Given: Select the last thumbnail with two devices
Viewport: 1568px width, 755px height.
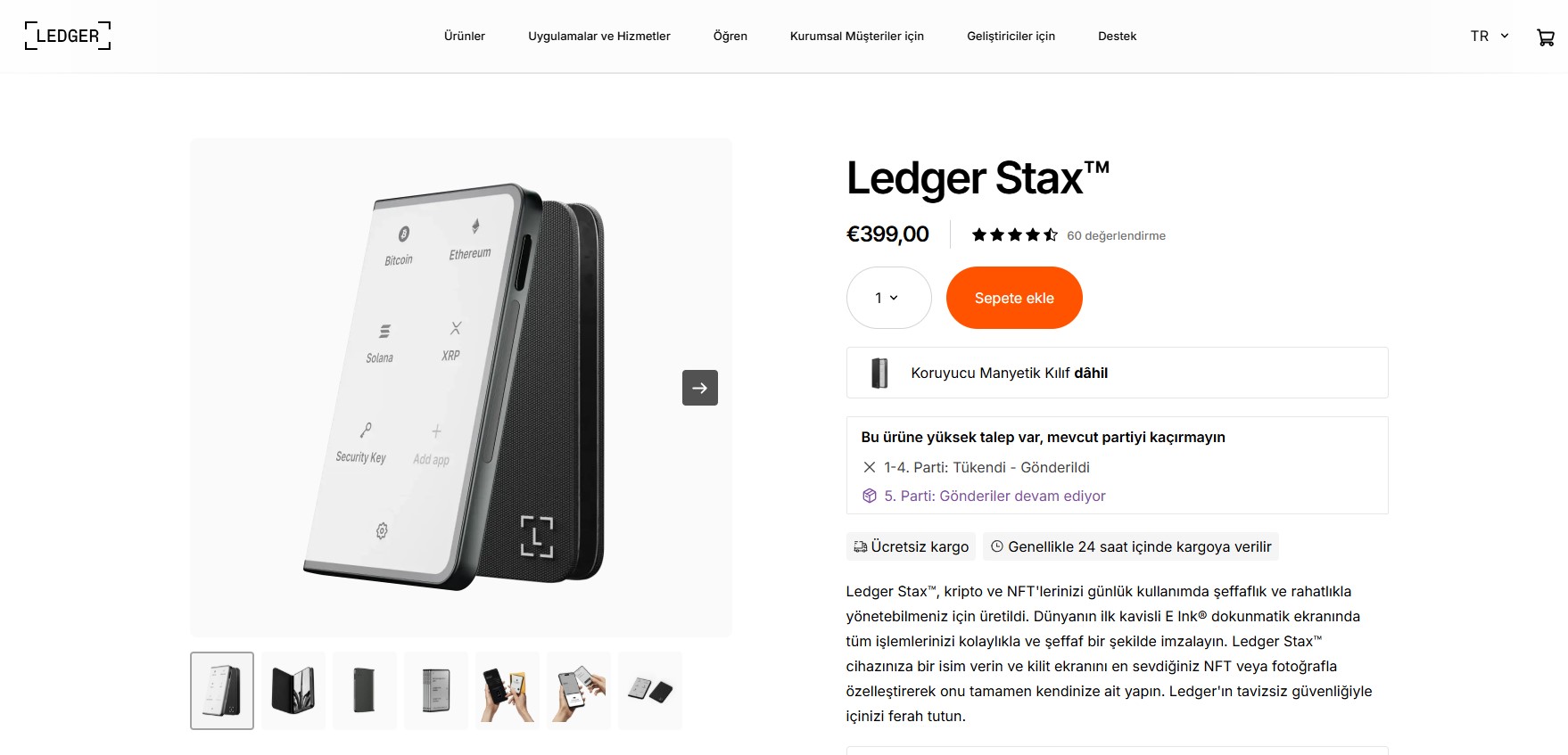Looking at the screenshot, I should tap(650, 691).
